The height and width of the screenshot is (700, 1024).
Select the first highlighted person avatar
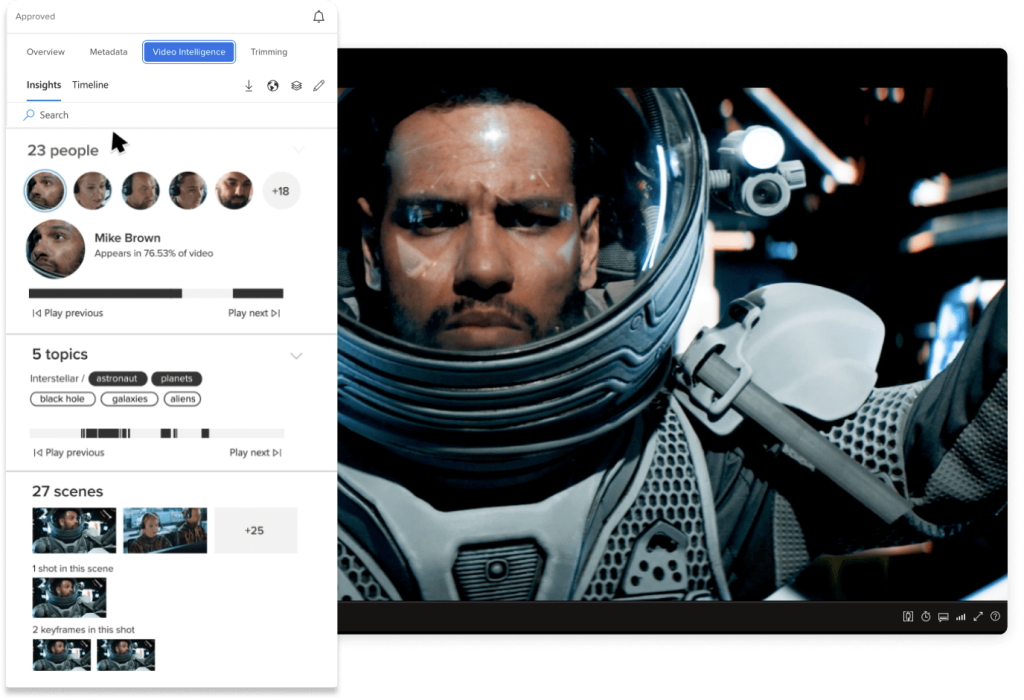45,191
